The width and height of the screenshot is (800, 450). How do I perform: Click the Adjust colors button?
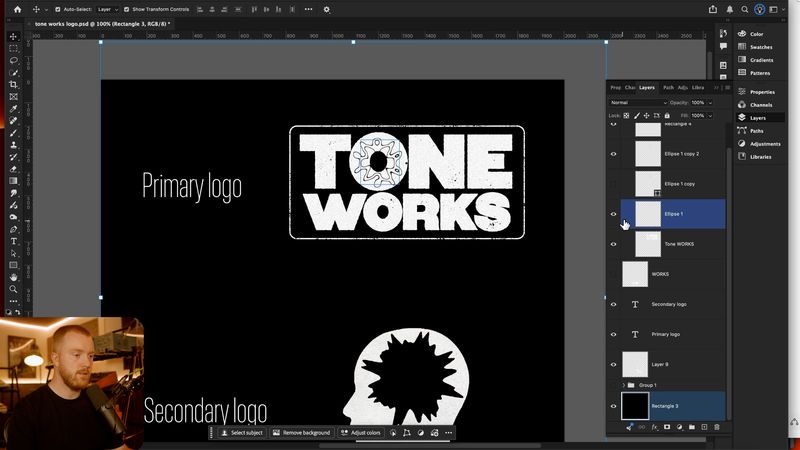[x=361, y=433]
